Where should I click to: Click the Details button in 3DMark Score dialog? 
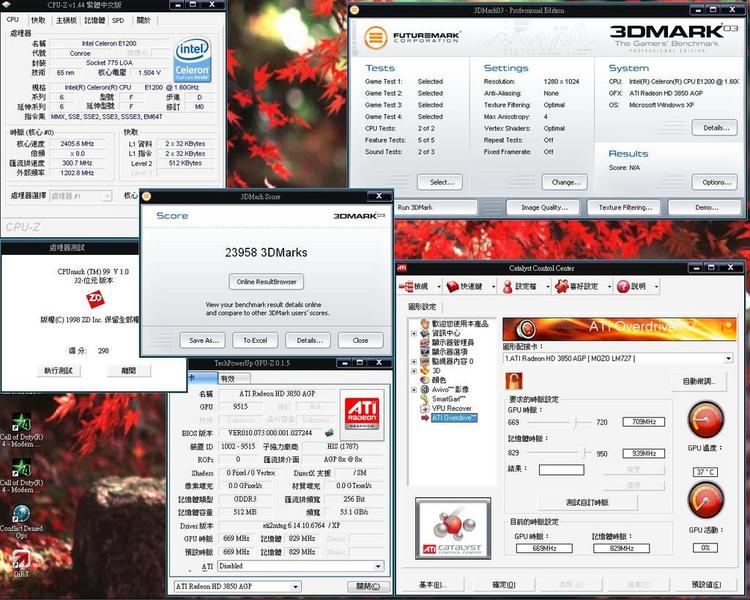point(308,341)
